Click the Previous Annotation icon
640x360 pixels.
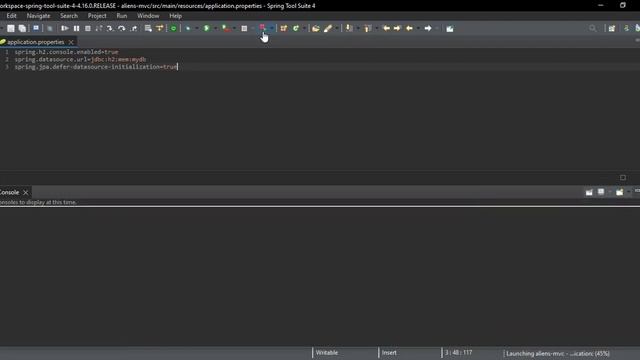click(368, 28)
